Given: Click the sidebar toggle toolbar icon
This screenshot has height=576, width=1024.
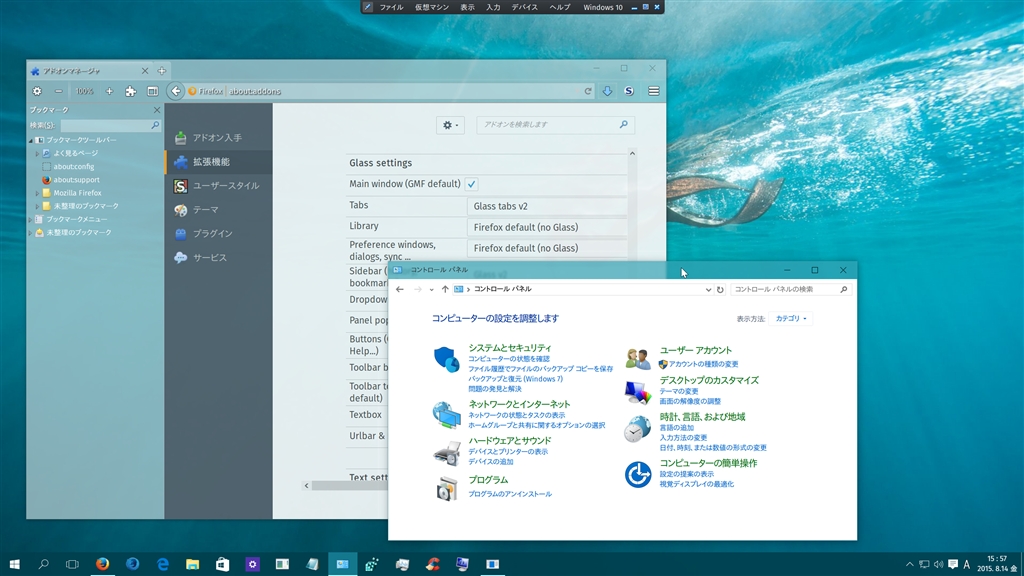Looking at the screenshot, I should (153, 91).
